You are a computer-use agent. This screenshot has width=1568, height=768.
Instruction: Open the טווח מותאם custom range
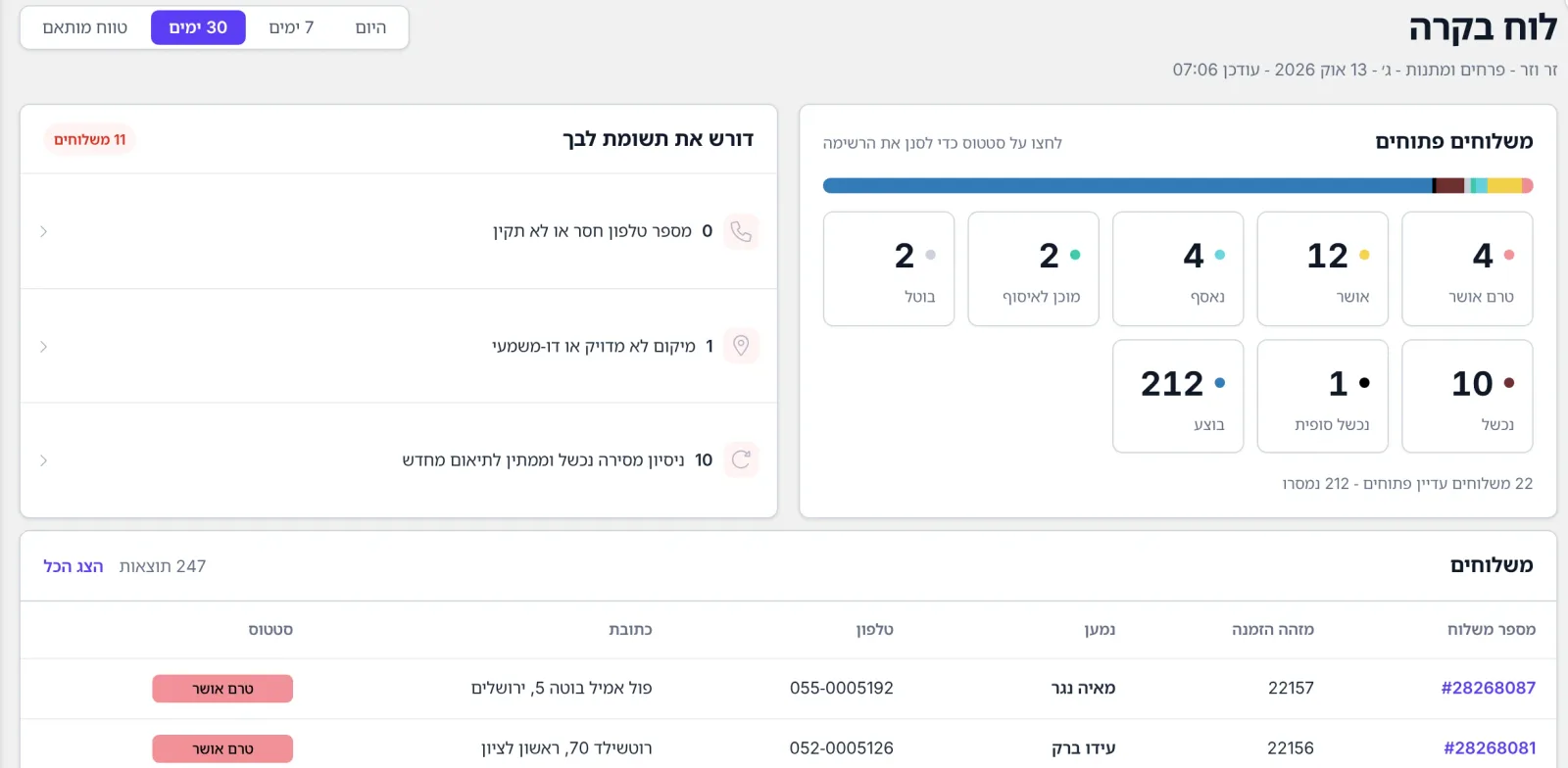click(85, 27)
